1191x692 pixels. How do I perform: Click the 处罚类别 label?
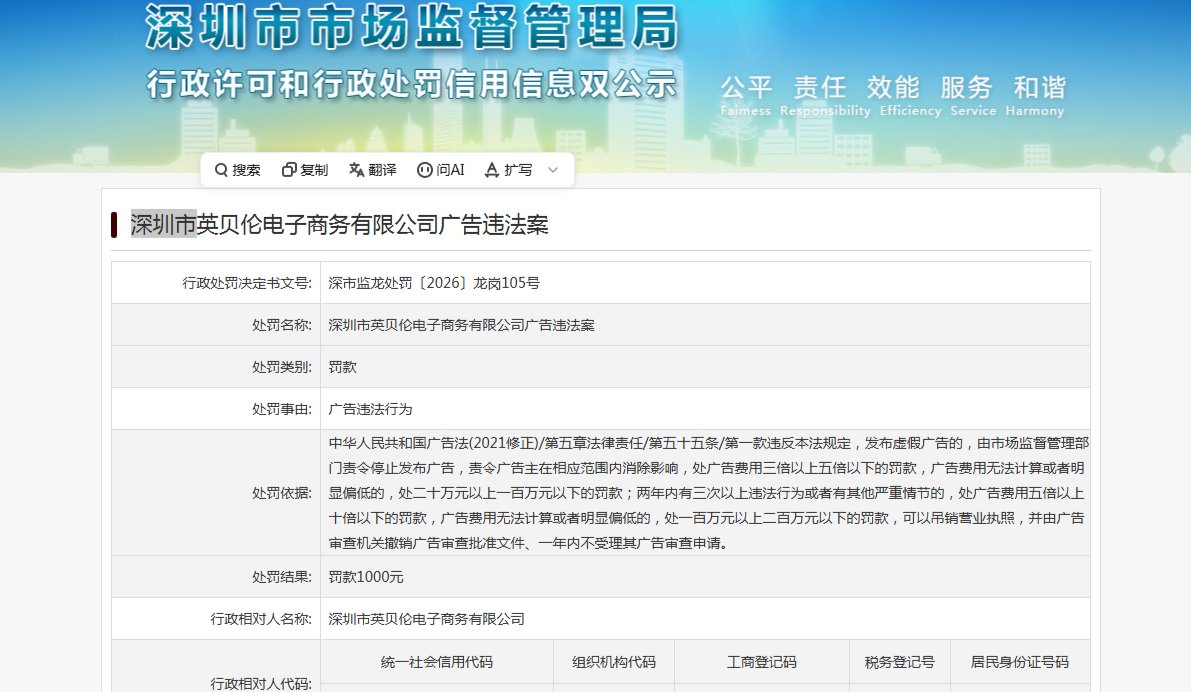click(x=282, y=367)
